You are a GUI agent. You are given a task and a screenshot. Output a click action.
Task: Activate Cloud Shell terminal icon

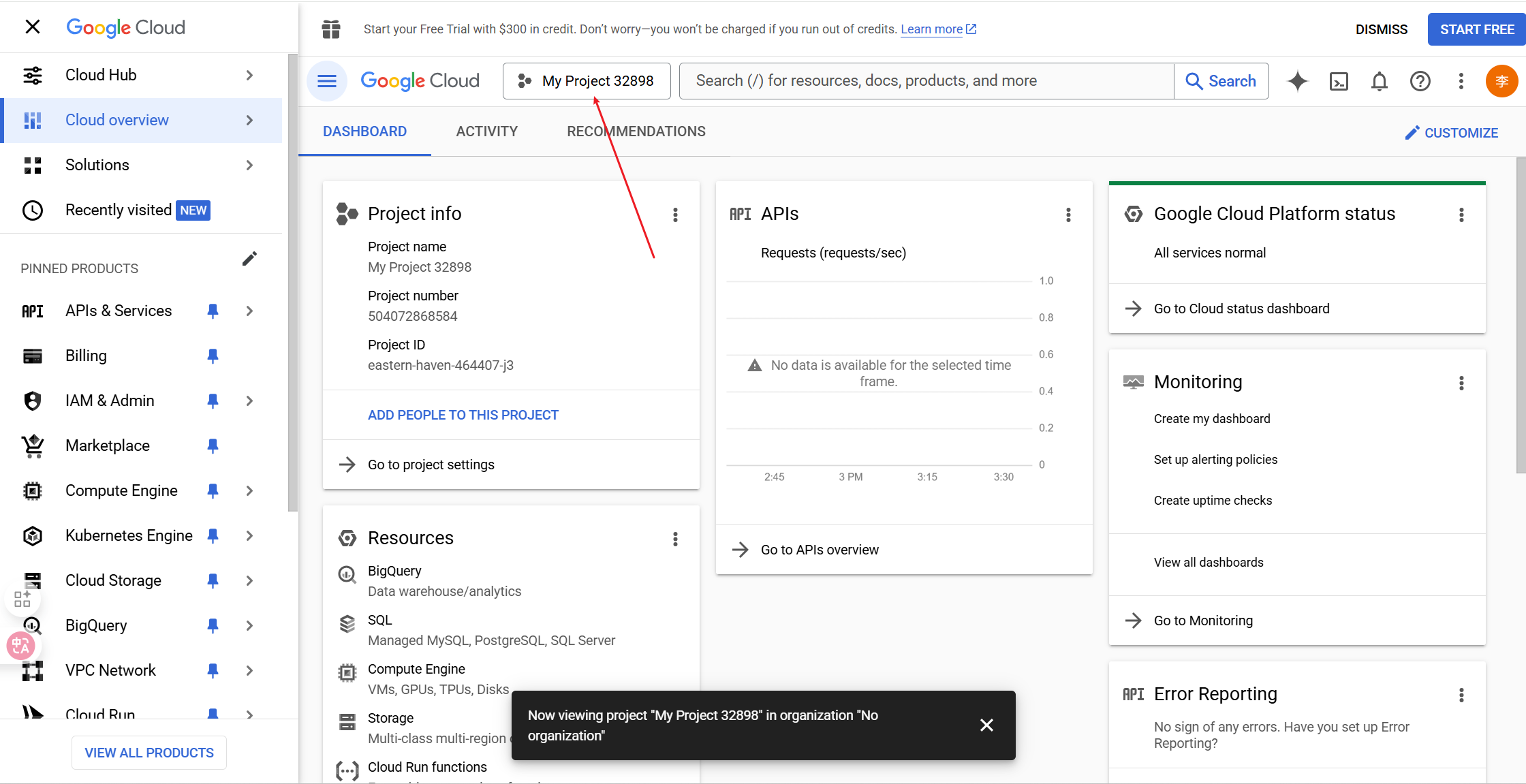[1339, 82]
